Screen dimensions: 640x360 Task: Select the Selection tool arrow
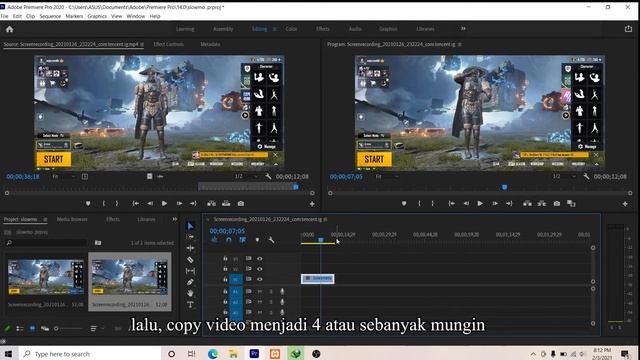click(190, 226)
